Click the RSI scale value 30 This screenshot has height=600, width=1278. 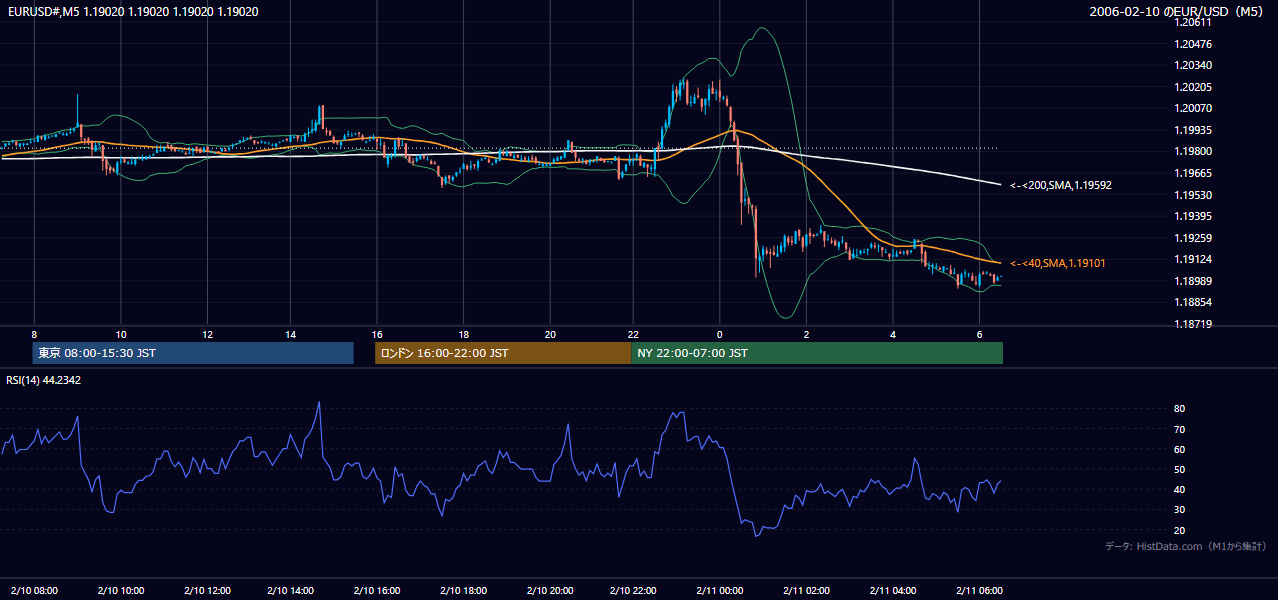(x=1180, y=510)
